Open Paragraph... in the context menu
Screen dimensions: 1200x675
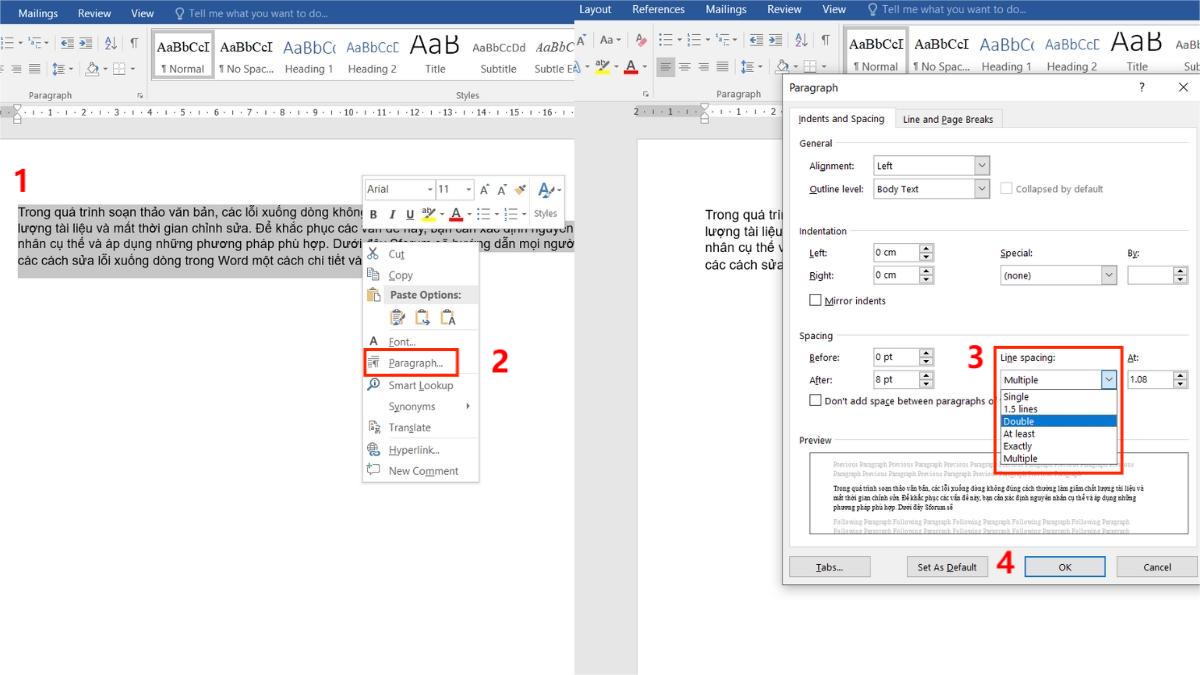[x=415, y=363]
